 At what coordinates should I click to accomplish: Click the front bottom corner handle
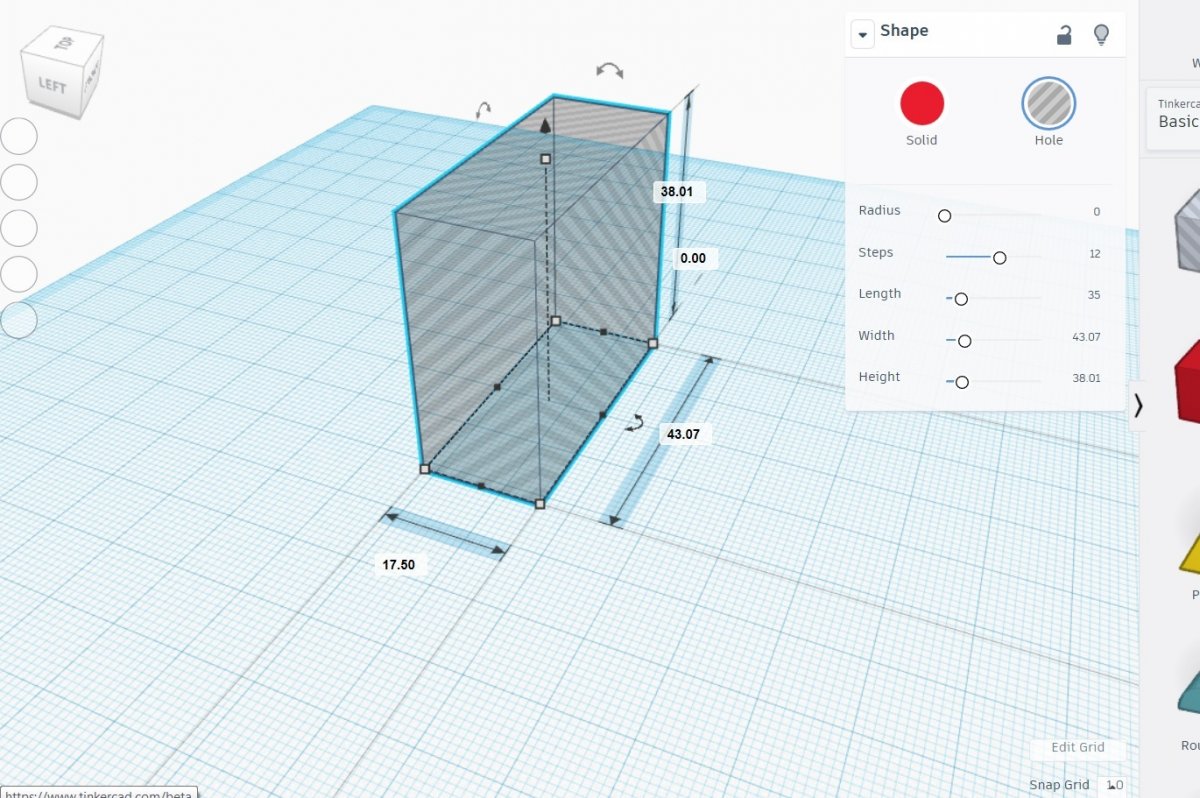pyautogui.click(x=540, y=504)
